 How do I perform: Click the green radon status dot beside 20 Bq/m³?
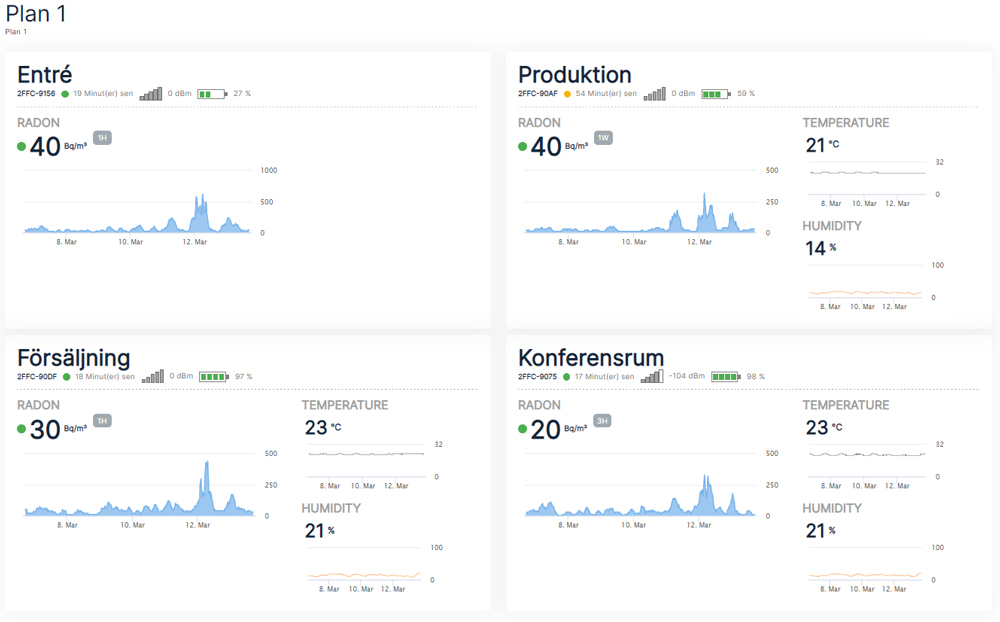coord(522,429)
